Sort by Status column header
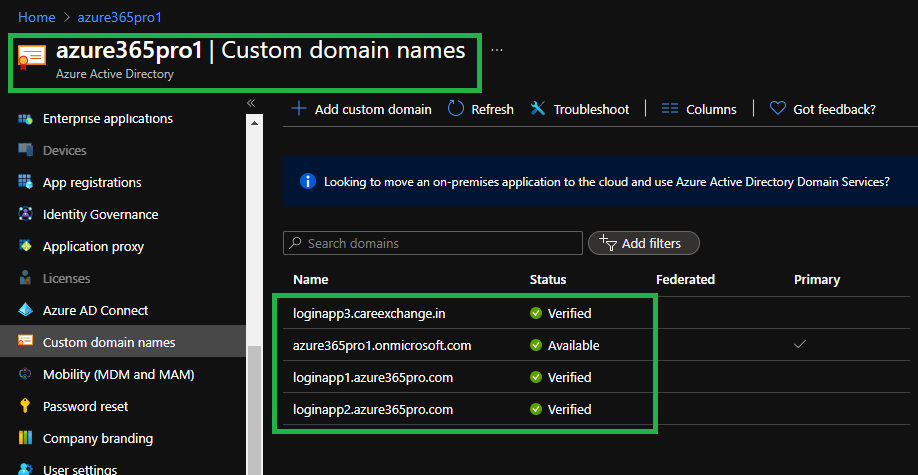The height and width of the screenshot is (475, 918). (x=548, y=279)
